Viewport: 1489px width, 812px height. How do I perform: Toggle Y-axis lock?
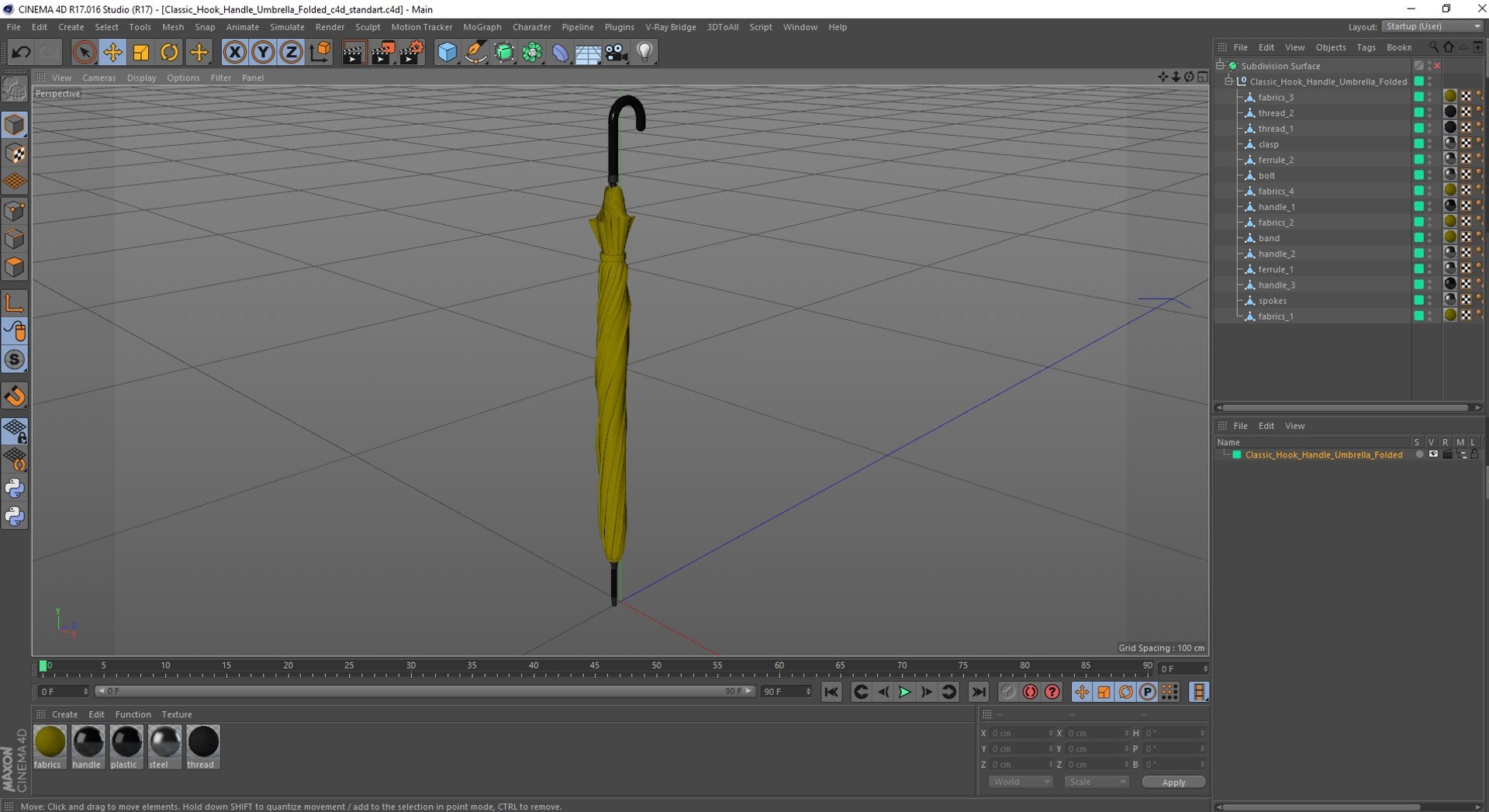263,52
